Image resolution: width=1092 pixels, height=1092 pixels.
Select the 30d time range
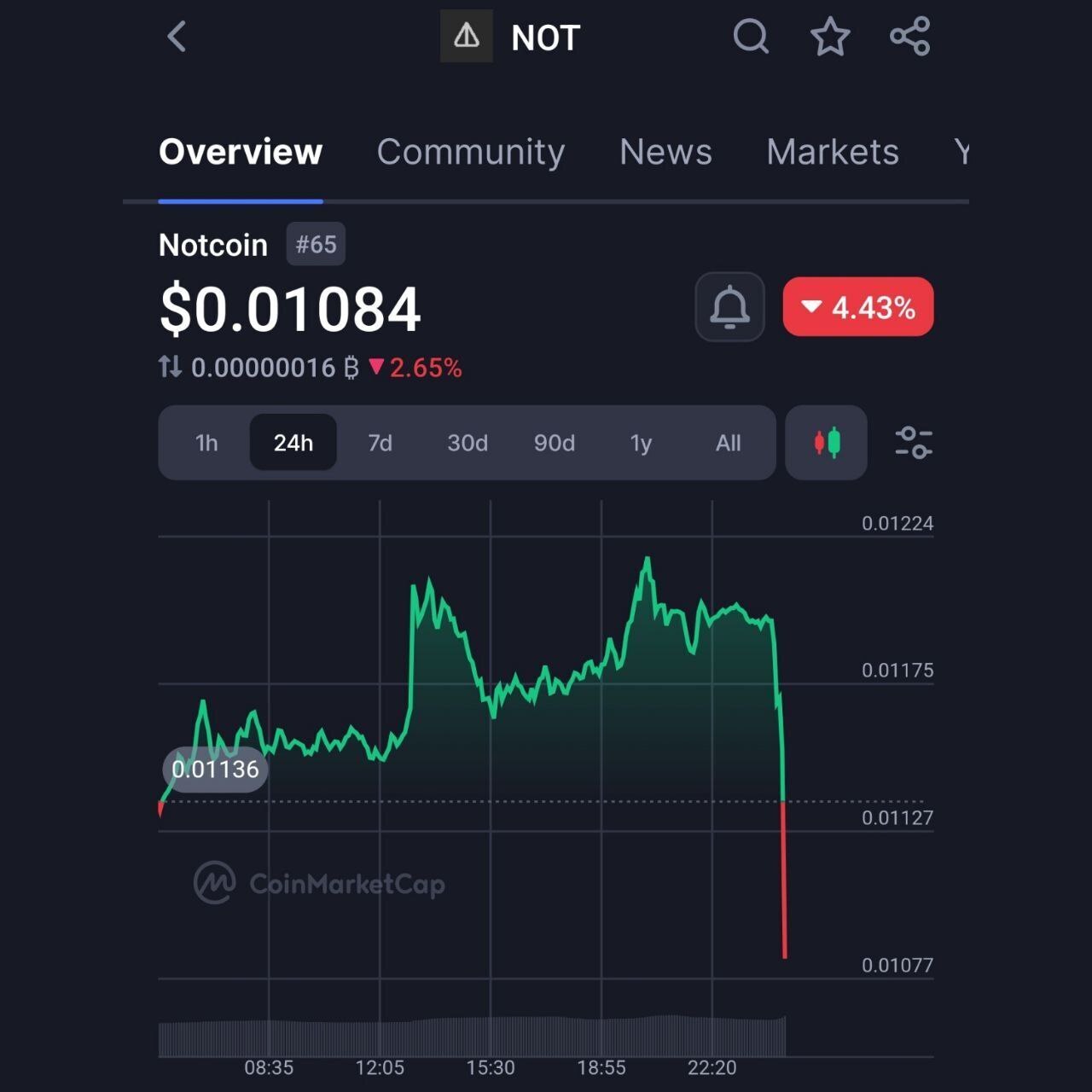468,443
